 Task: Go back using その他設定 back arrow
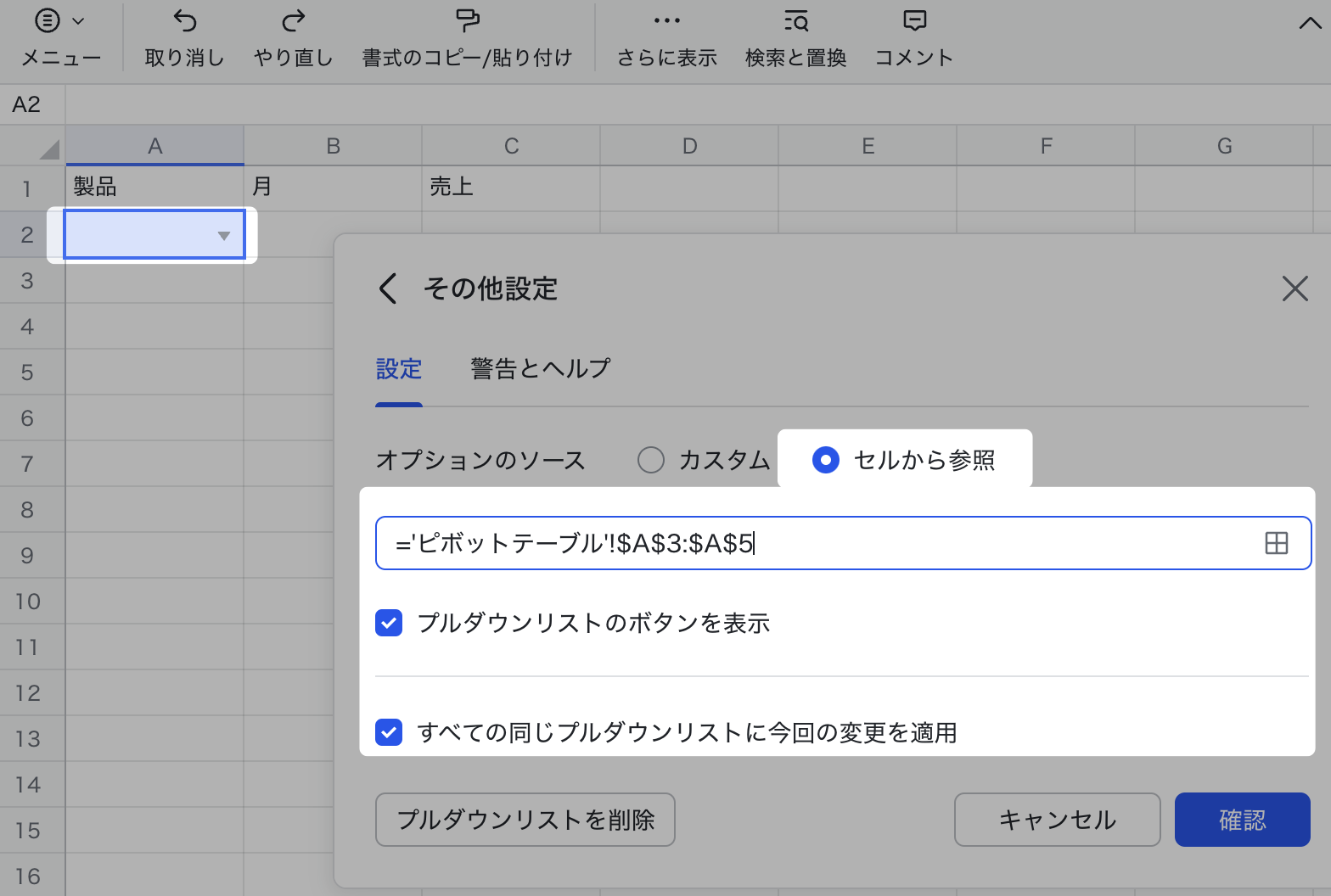pyautogui.click(x=388, y=288)
